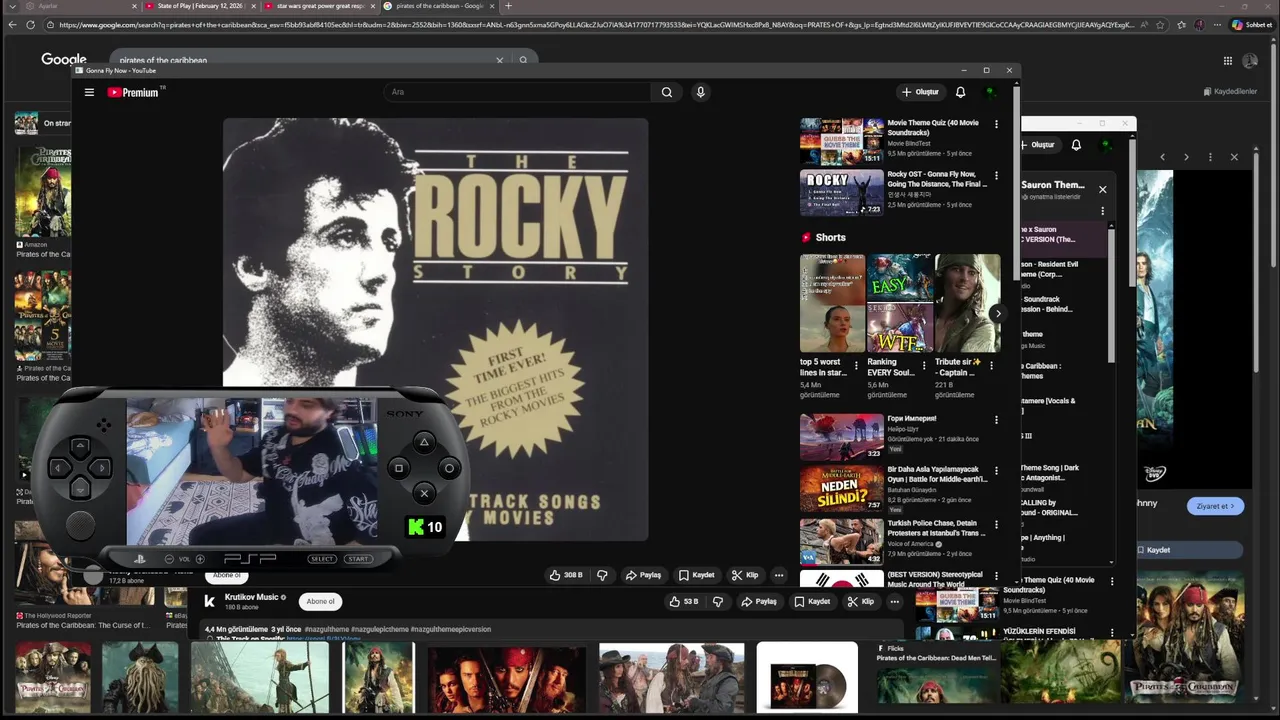Open the Neden Silindi video thumbnail
Image resolution: width=1280 pixels, height=720 pixels.
[x=841, y=489]
